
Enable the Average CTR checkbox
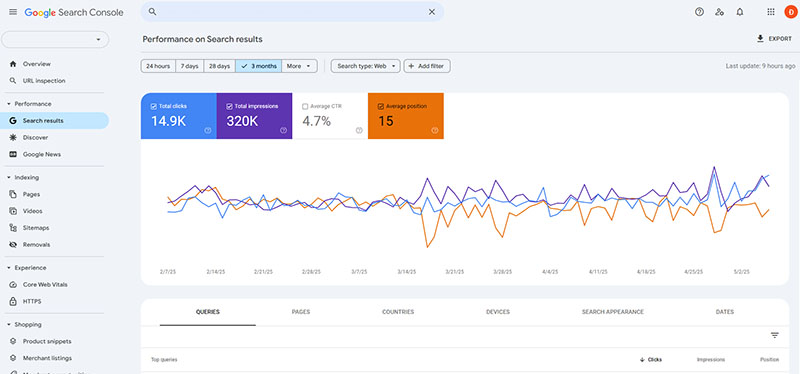click(x=305, y=106)
